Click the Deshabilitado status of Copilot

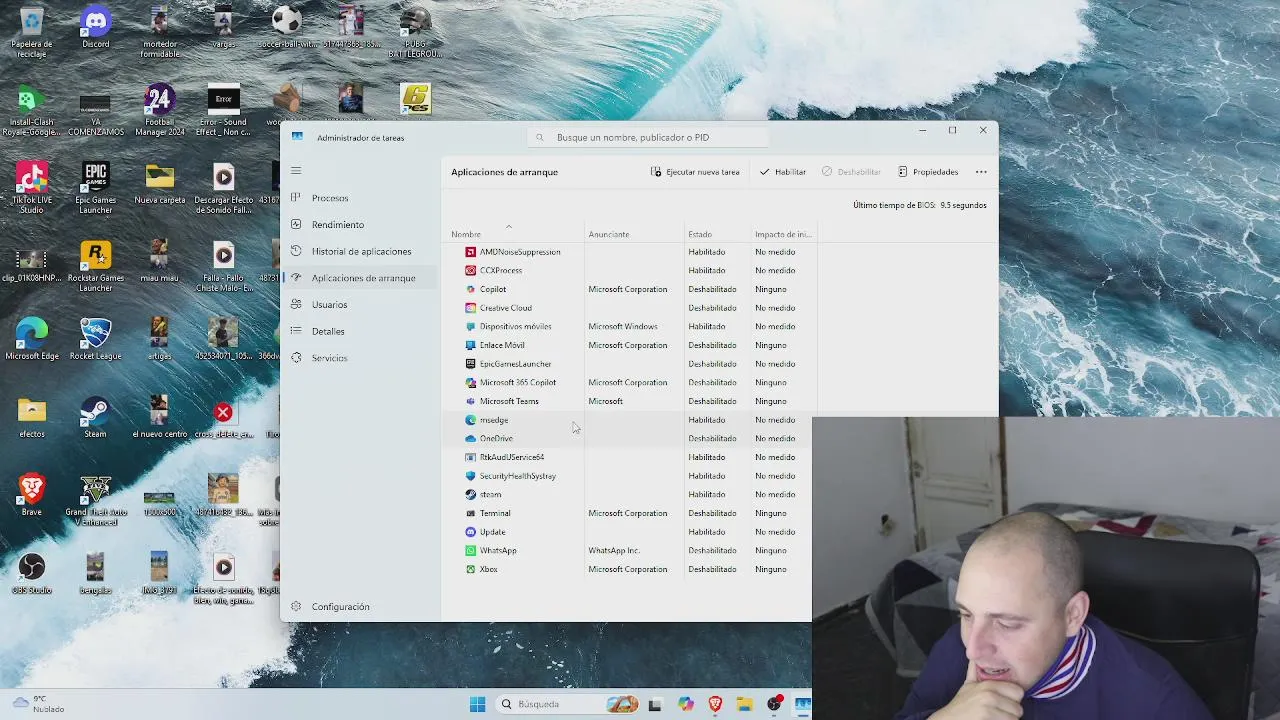(712, 289)
